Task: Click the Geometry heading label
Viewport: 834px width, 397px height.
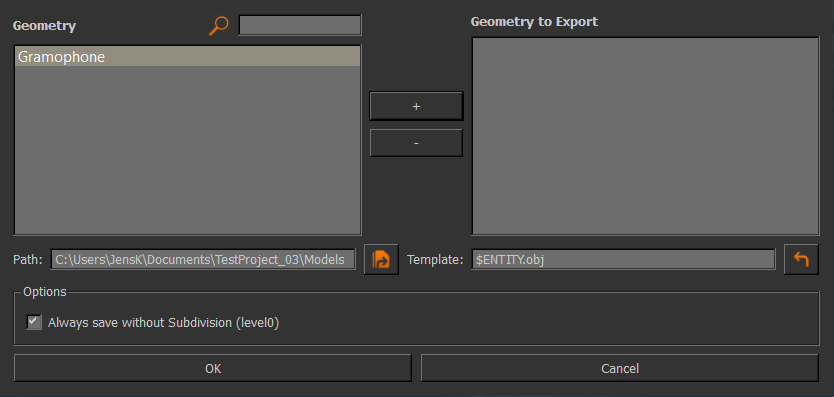Action: click(x=44, y=26)
